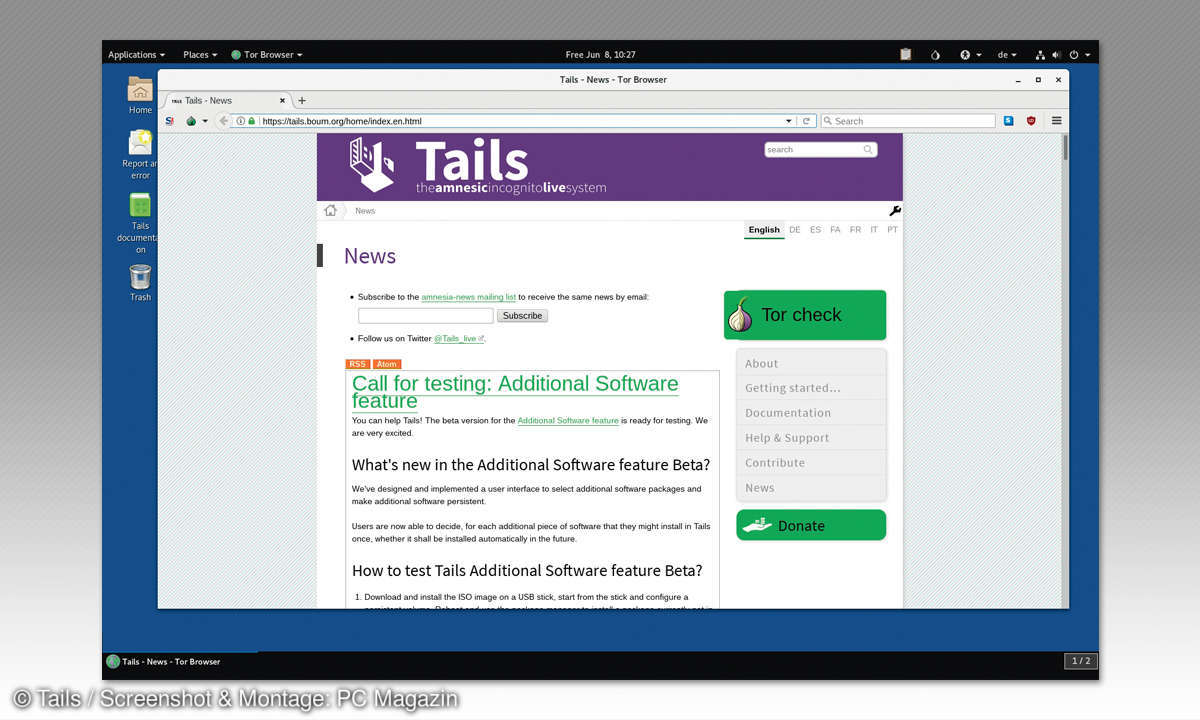The image size is (1200, 720).
Task: Click the browser Search field
Action: pos(908,121)
